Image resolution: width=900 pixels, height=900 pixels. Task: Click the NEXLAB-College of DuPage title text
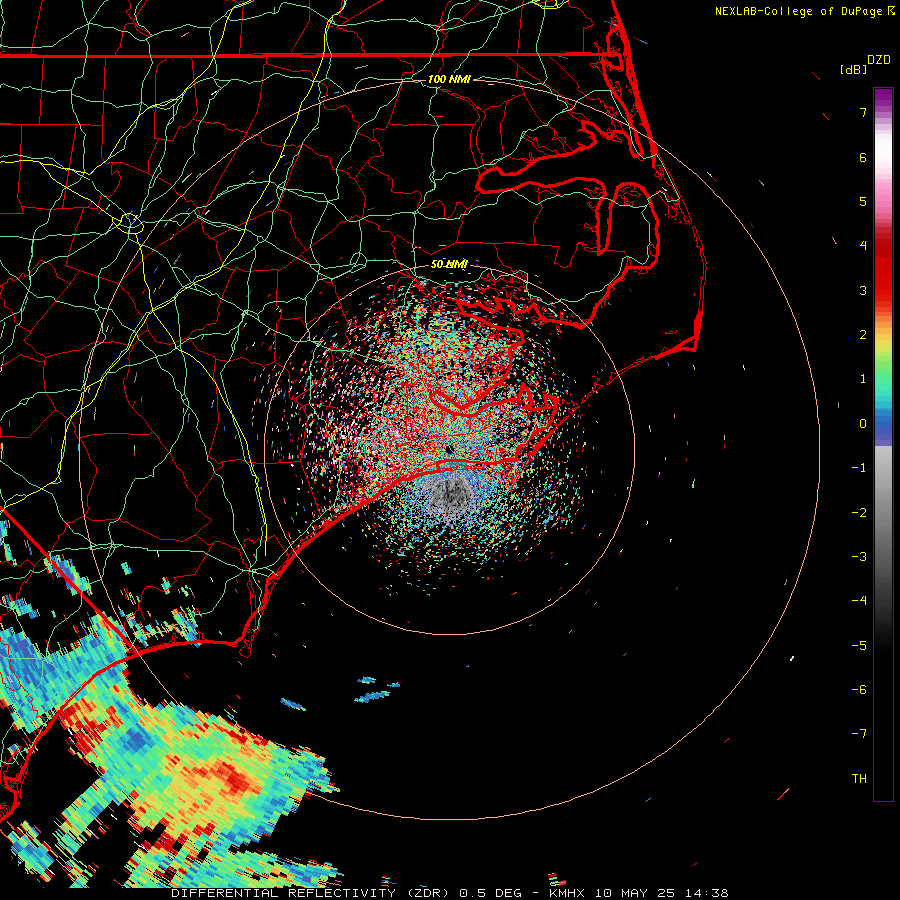[x=798, y=11]
